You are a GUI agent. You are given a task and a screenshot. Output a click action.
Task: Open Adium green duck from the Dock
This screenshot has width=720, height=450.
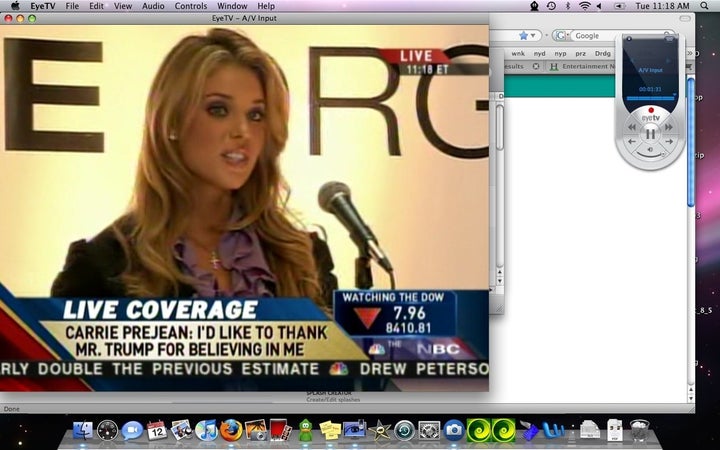click(305, 430)
